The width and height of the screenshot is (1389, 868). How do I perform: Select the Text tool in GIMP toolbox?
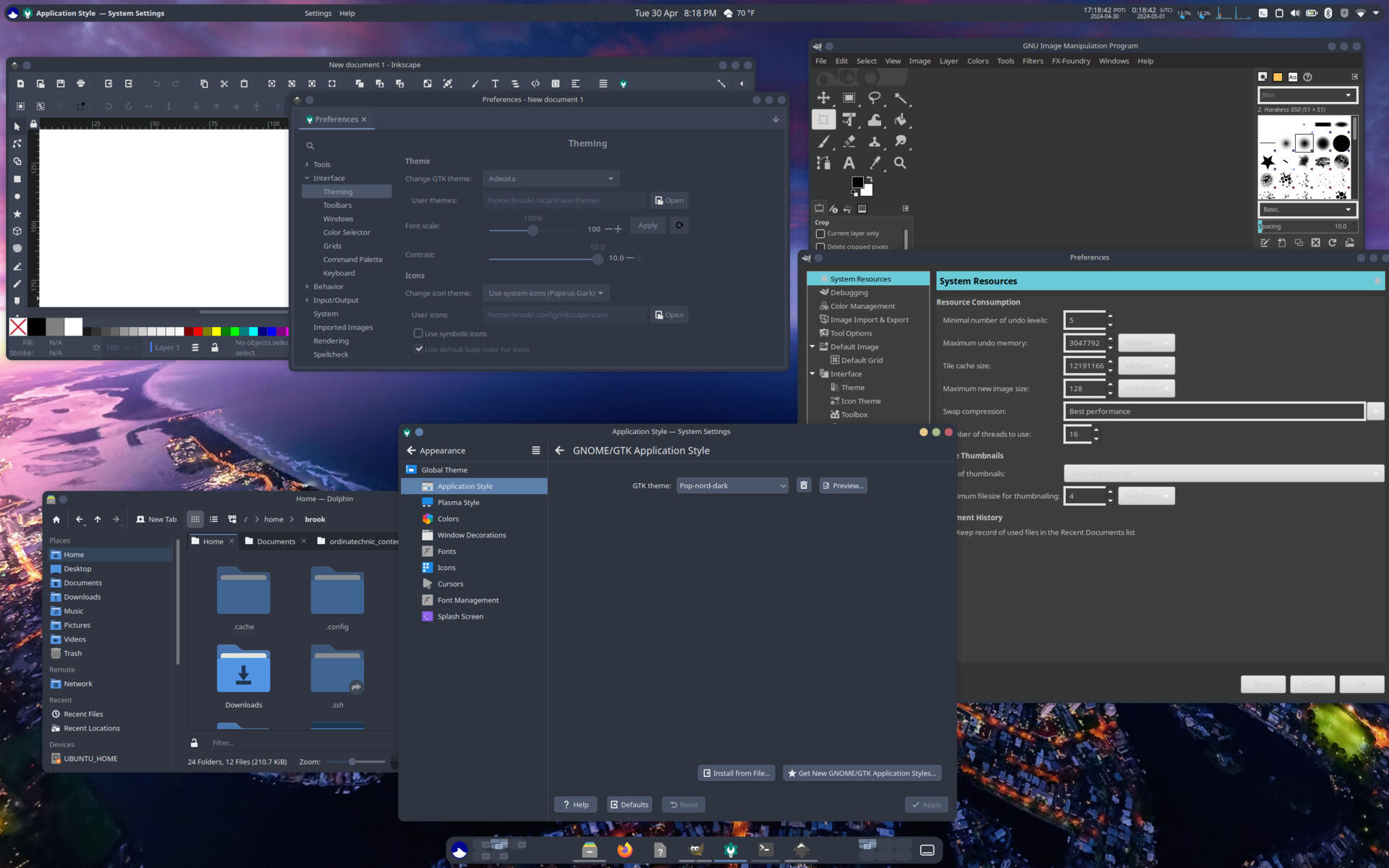pos(849,163)
